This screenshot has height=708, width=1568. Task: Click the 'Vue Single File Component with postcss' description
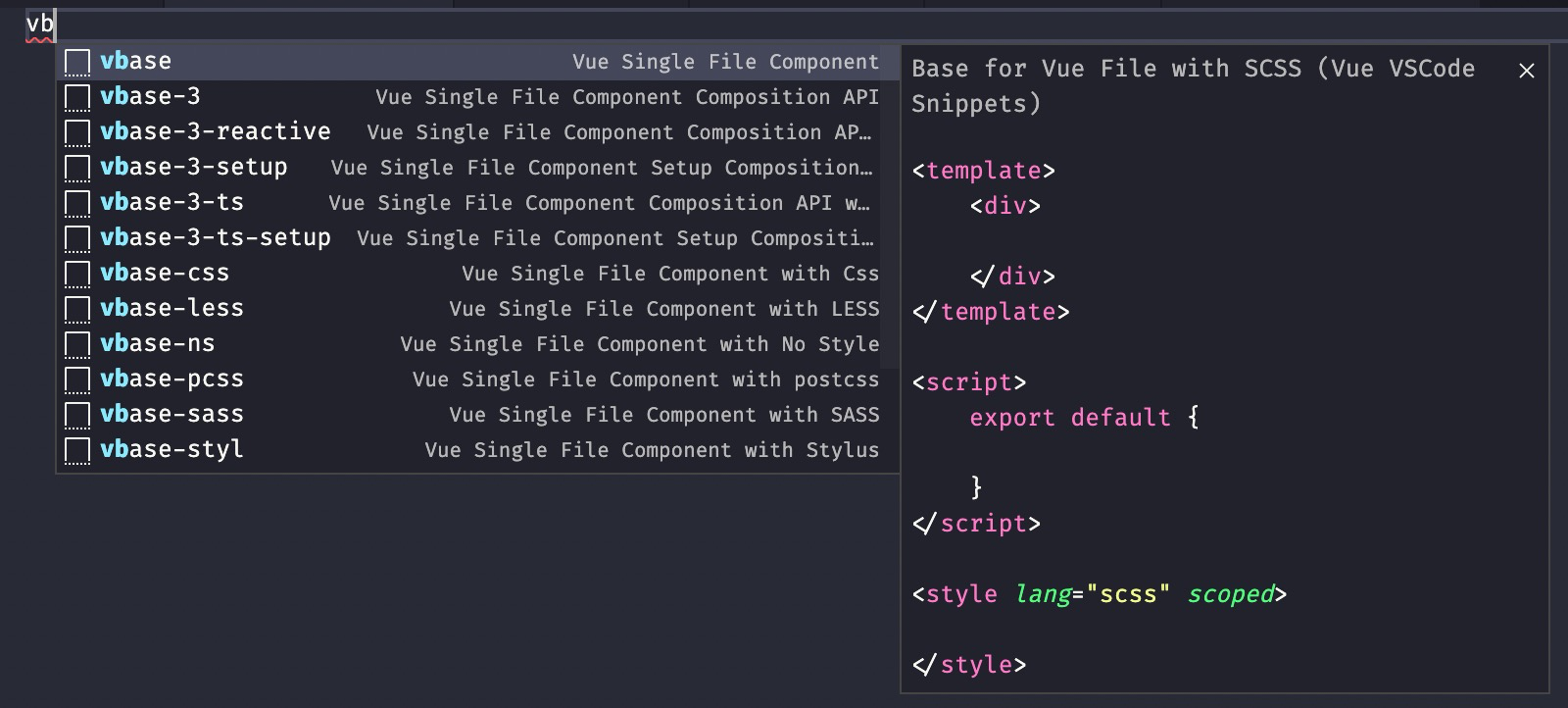[x=646, y=380]
